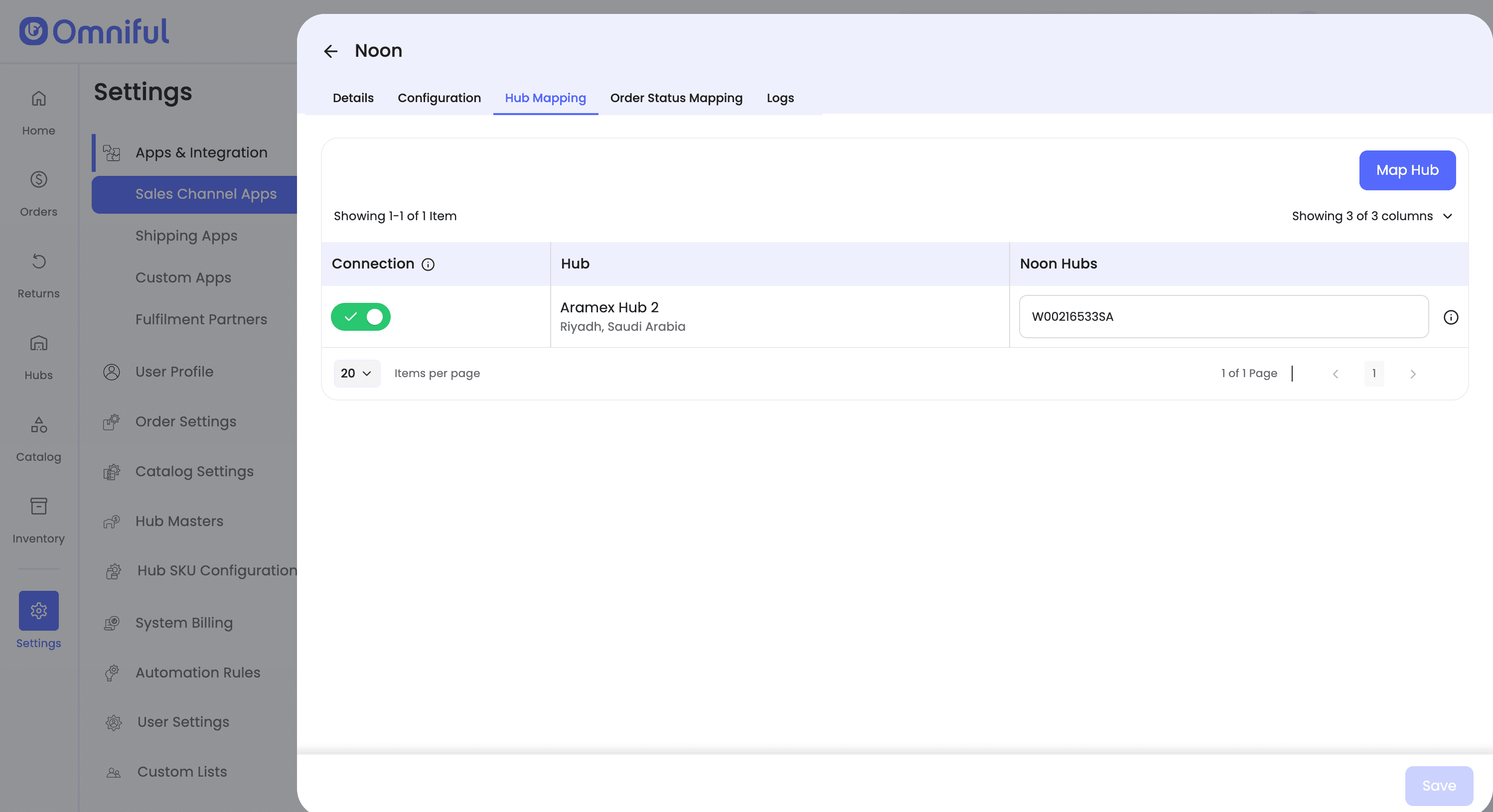Click the User Settings icon
The width and height of the screenshot is (1493, 812).
[x=114, y=722]
